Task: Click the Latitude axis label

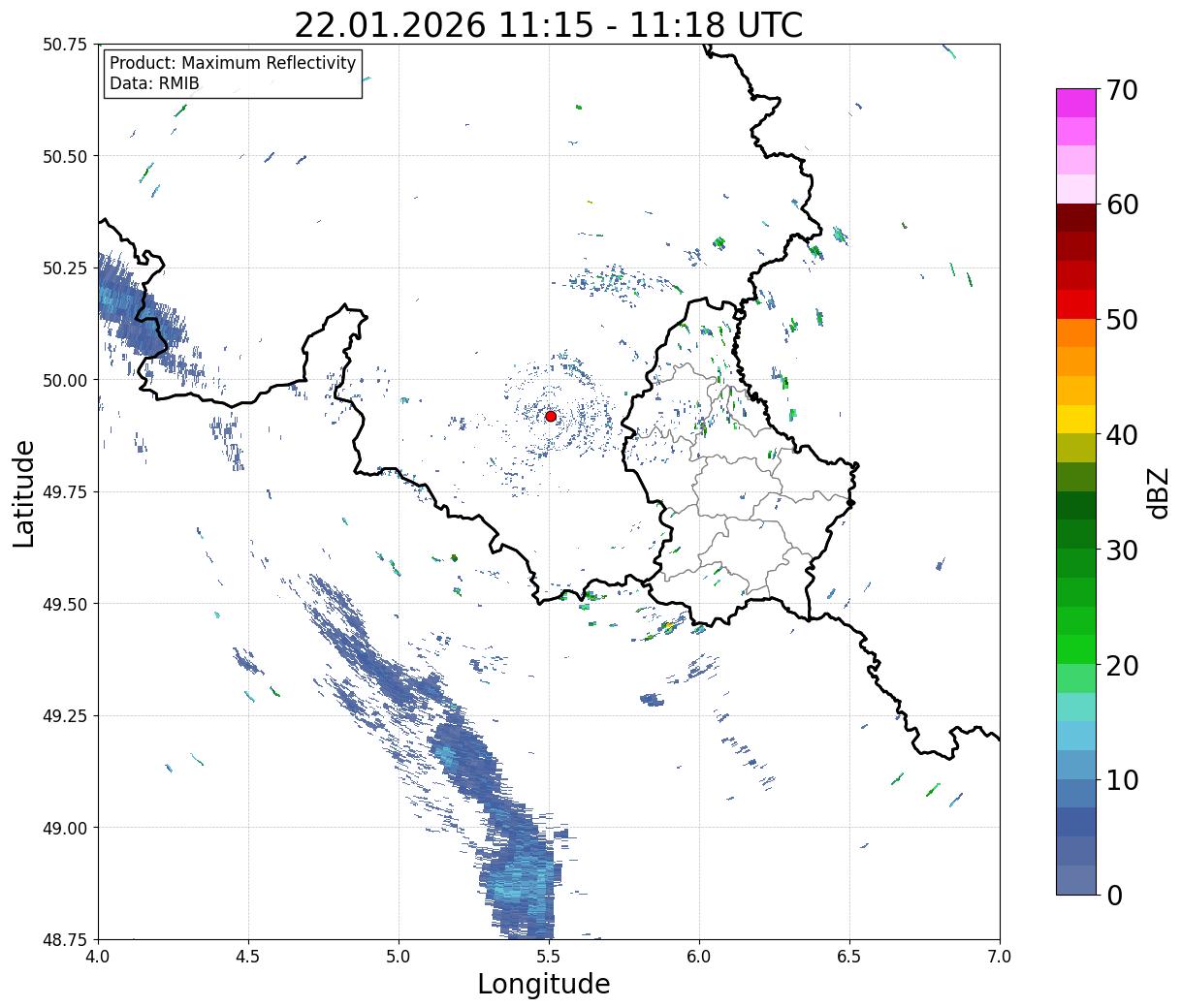Action: [x=24, y=492]
